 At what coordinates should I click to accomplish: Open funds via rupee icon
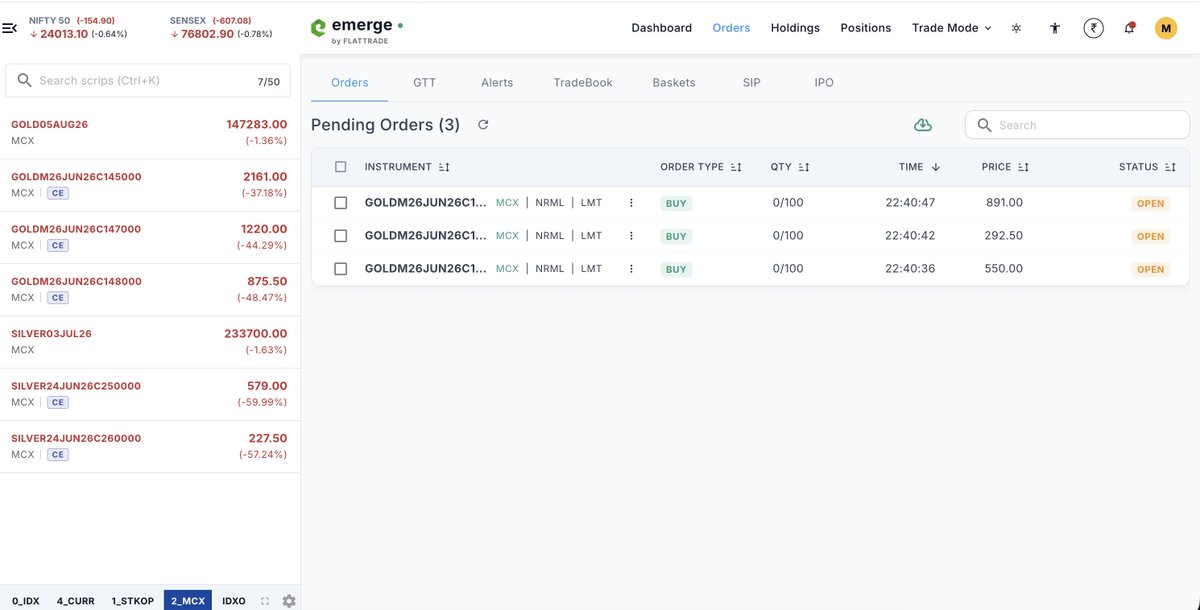pos(1093,28)
